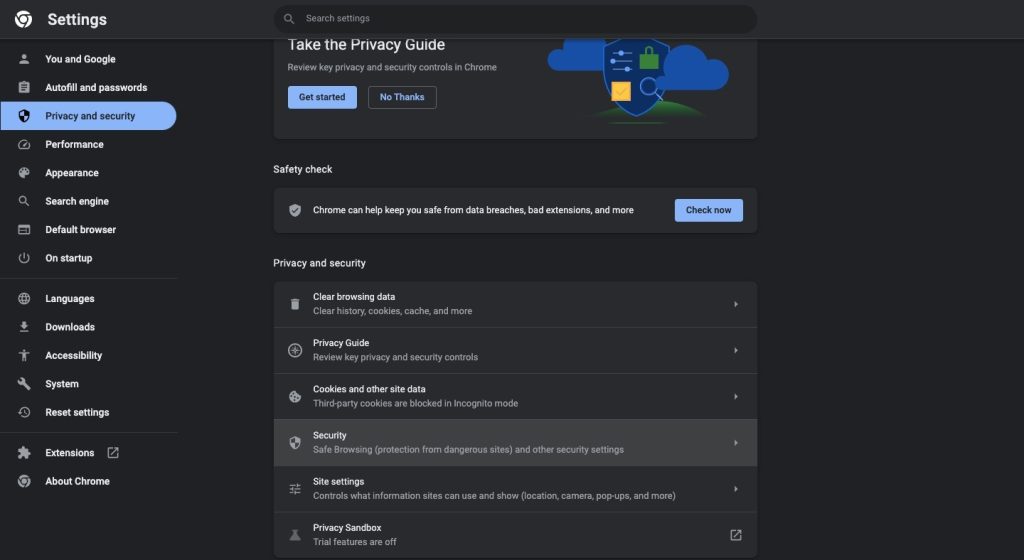Expand Site settings row arrow
This screenshot has height=560, width=1024.
[x=735, y=489]
